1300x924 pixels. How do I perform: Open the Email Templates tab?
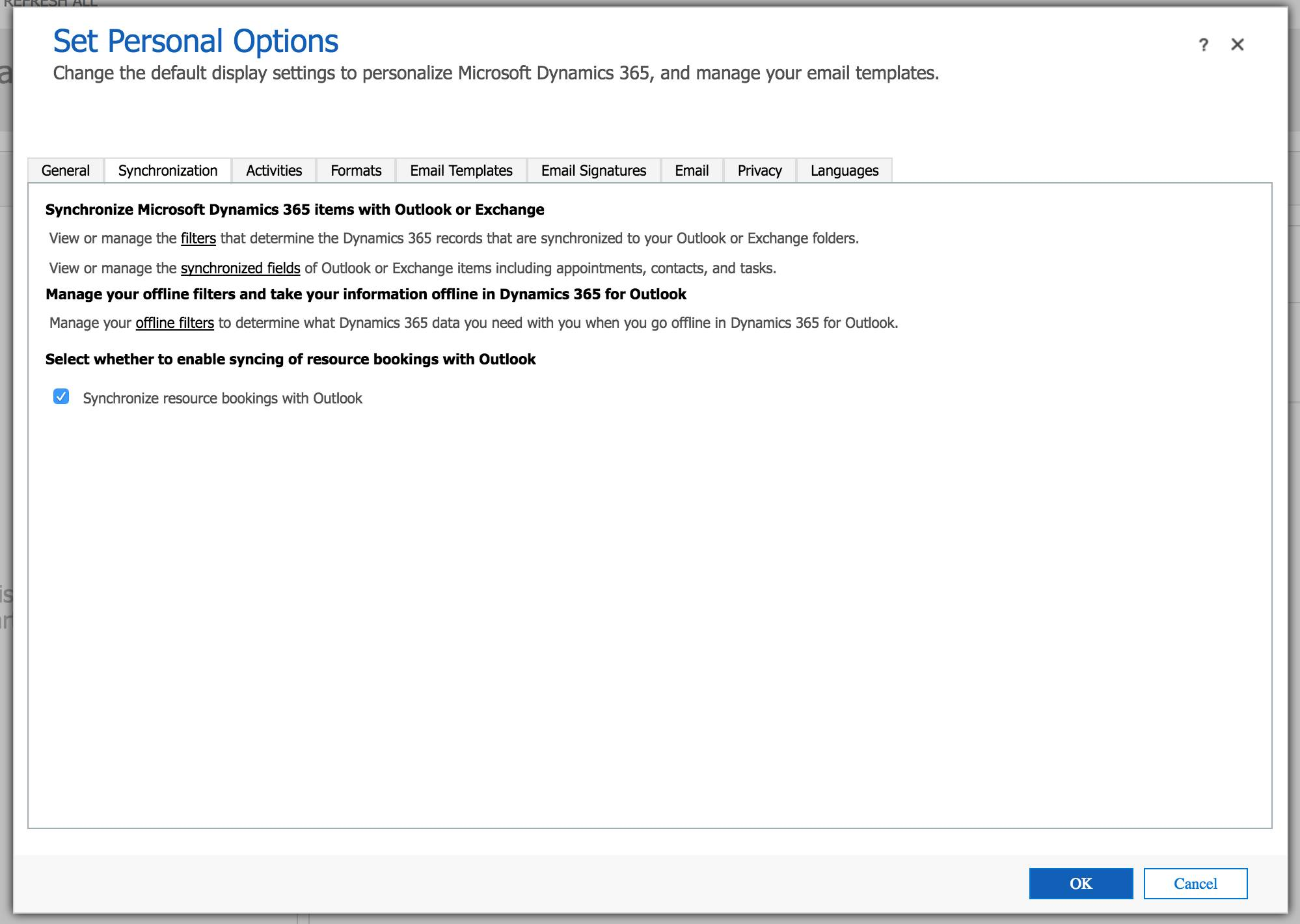(460, 170)
